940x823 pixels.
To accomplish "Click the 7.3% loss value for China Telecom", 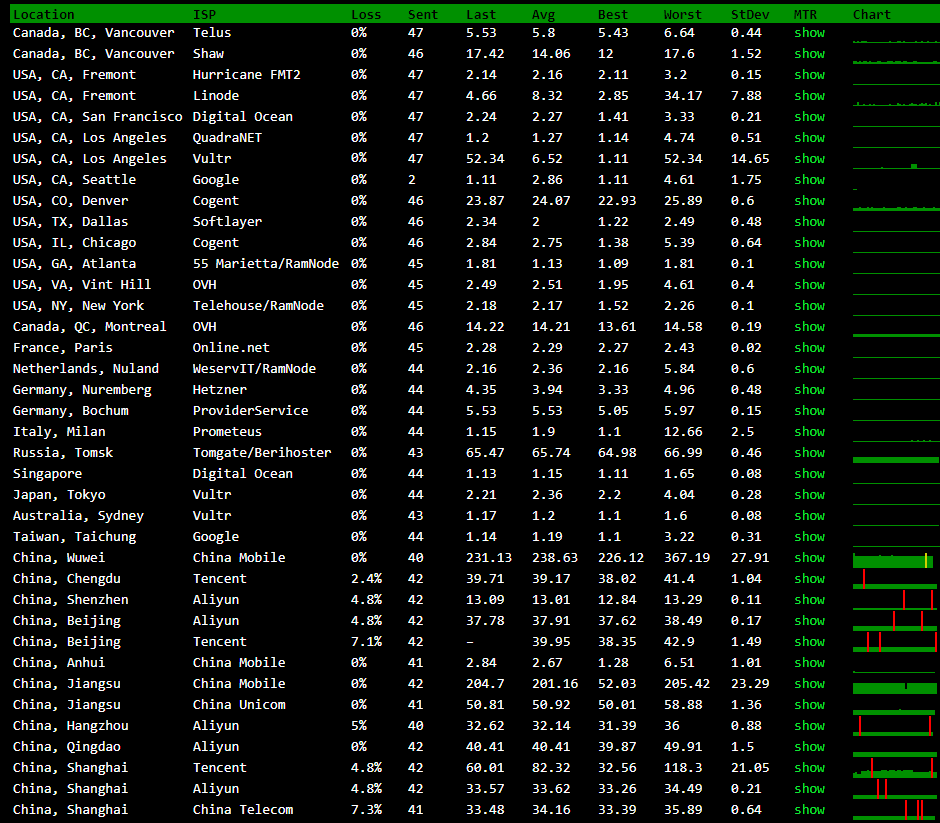I will click(x=366, y=809).
